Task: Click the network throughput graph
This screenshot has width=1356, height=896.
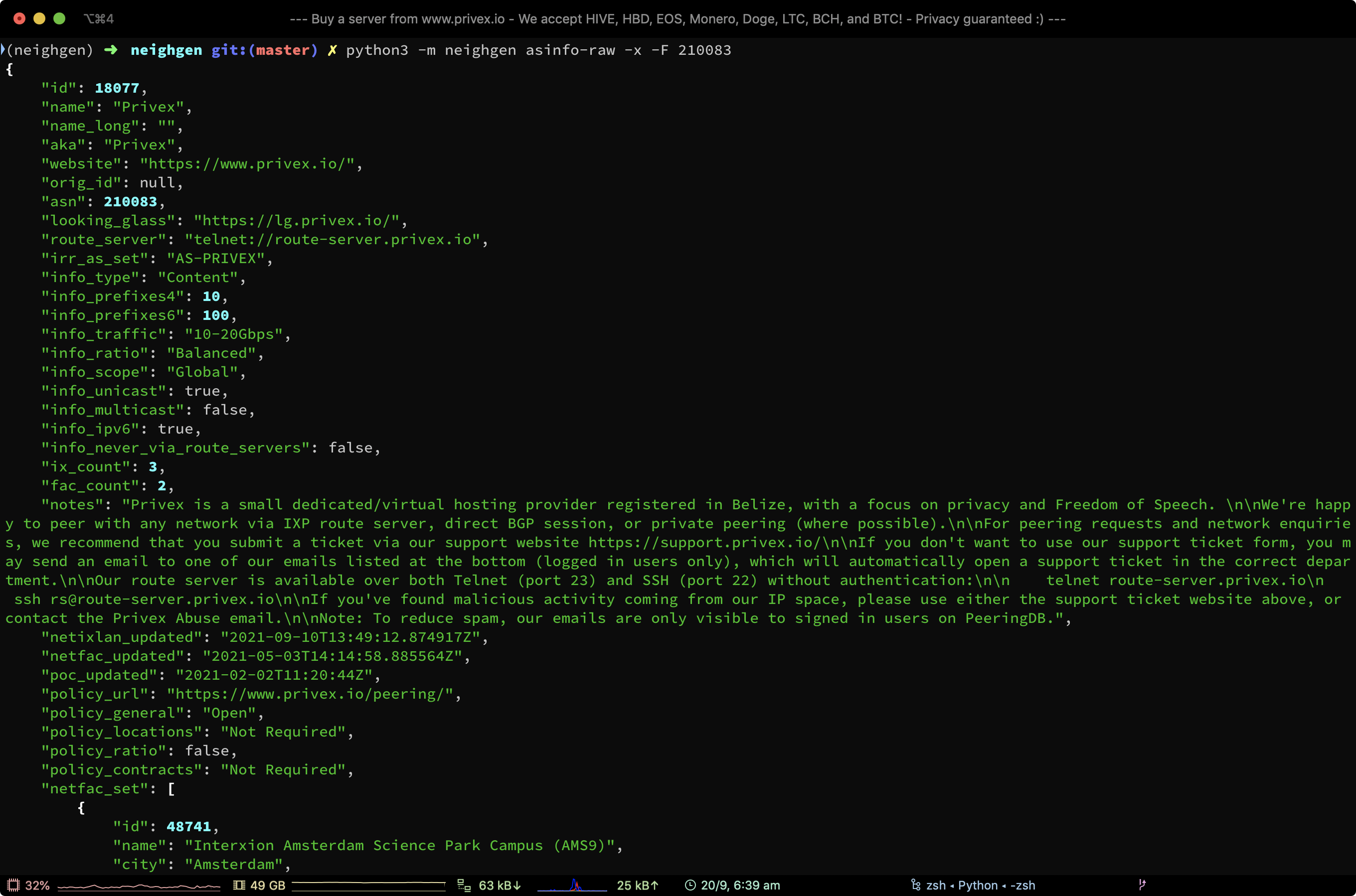Action: [572, 886]
